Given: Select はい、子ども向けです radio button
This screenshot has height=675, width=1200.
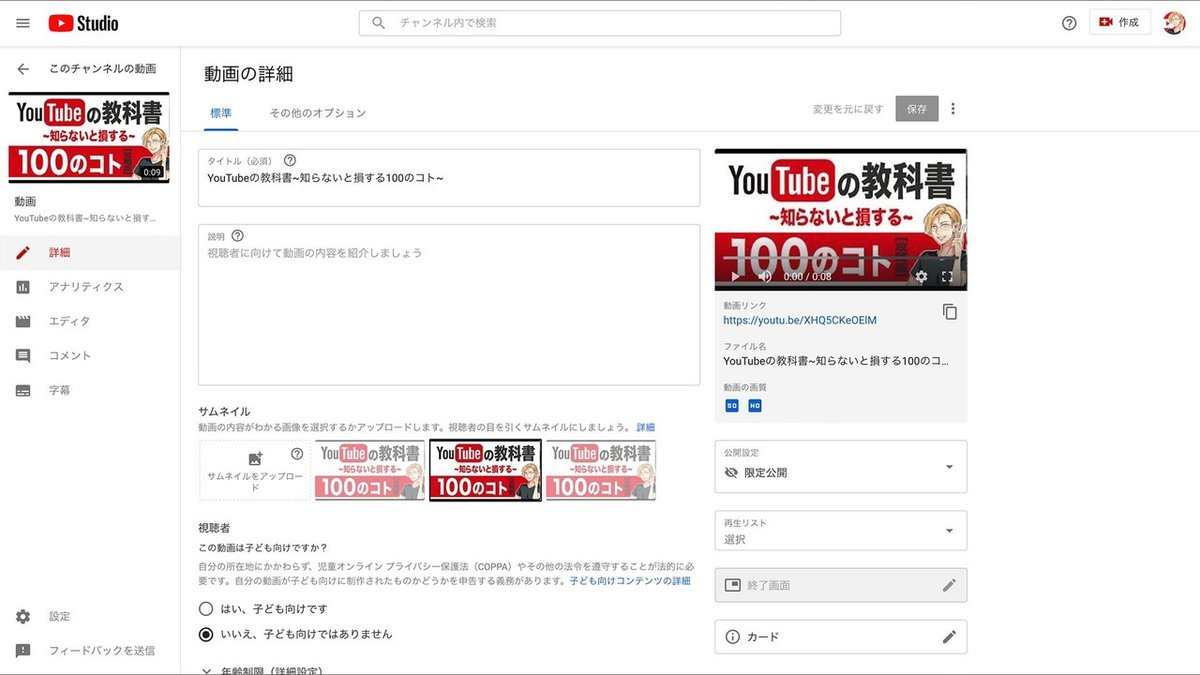Looking at the screenshot, I should coord(207,609).
